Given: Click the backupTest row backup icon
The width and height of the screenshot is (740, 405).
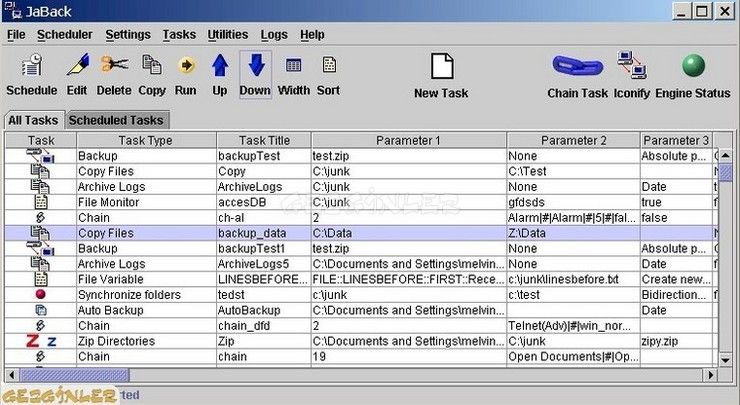Looking at the screenshot, I should coord(40,156).
